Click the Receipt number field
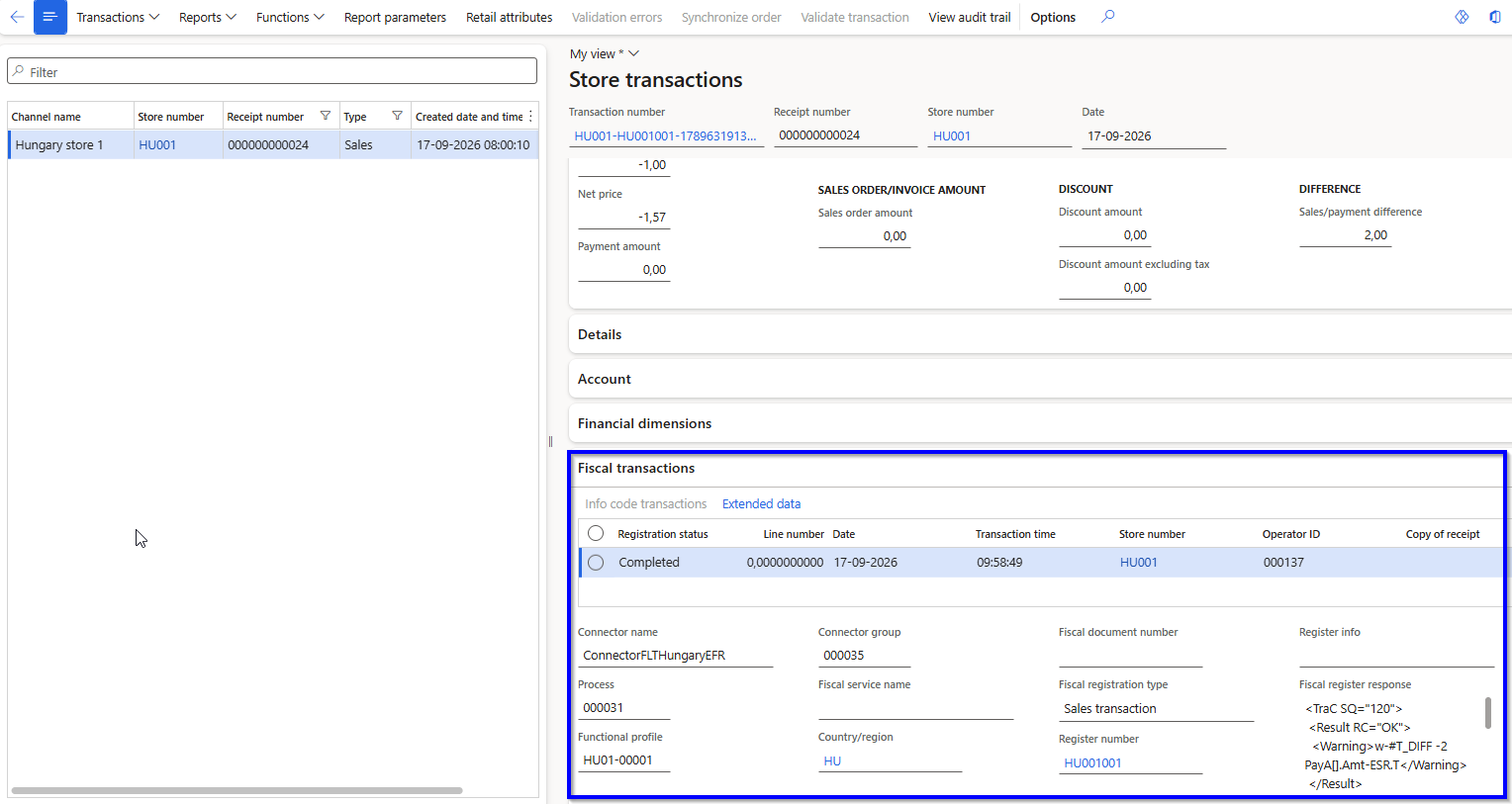Screen dimensions: 1512x804 point(845,135)
